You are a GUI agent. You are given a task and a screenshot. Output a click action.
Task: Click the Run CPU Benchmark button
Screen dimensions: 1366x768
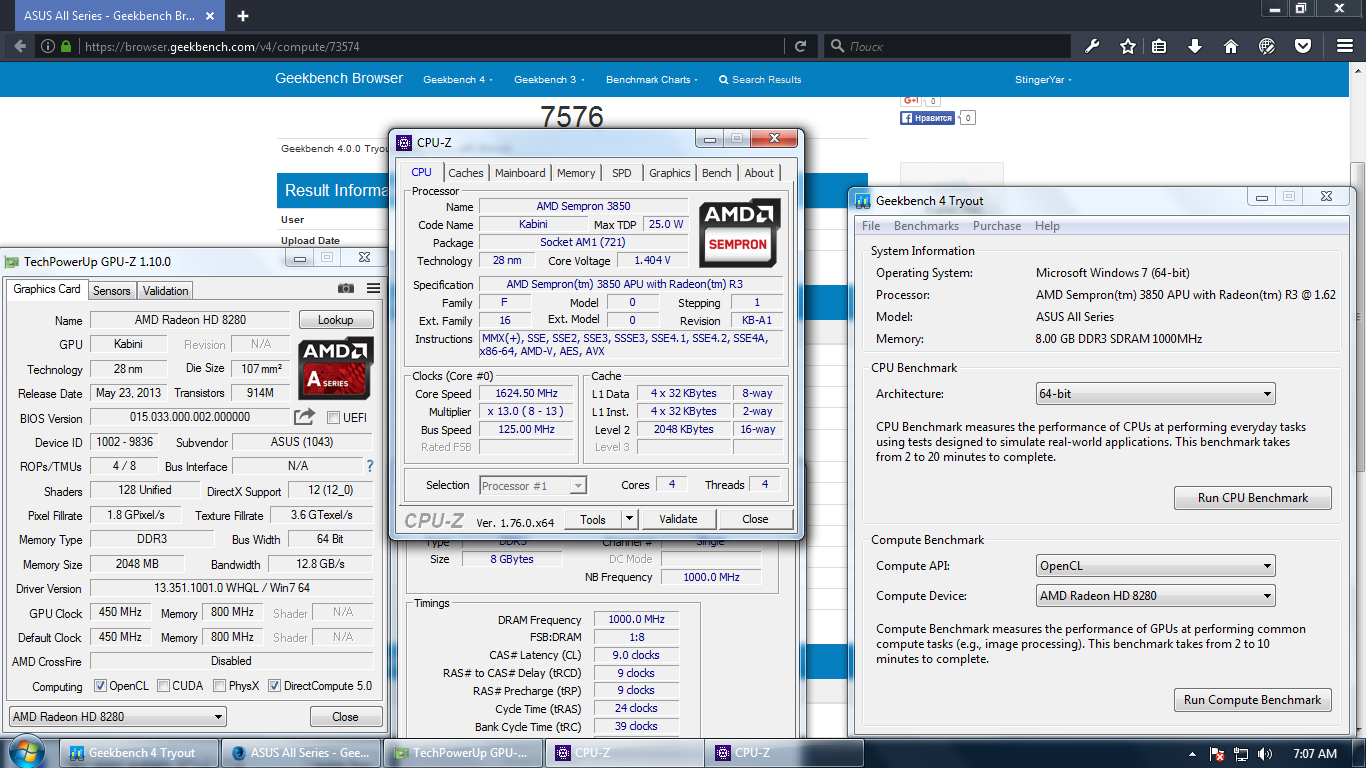pyautogui.click(x=1253, y=498)
